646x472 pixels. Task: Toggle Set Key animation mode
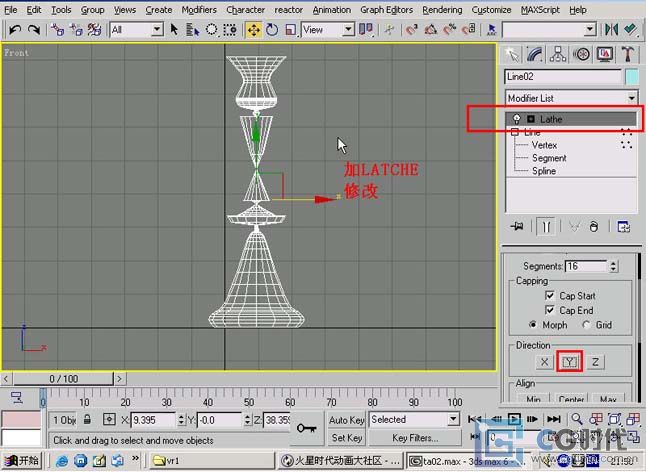click(x=346, y=437)
